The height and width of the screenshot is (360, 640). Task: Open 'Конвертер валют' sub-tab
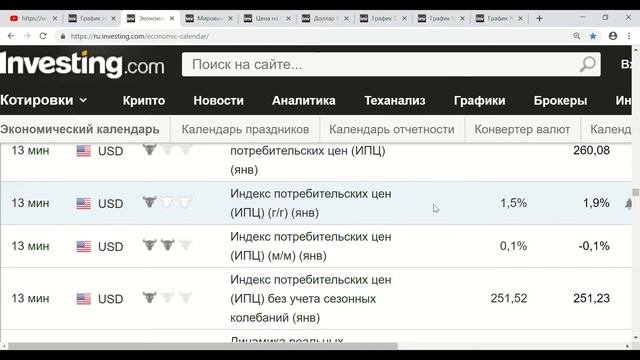click(522, 129)
